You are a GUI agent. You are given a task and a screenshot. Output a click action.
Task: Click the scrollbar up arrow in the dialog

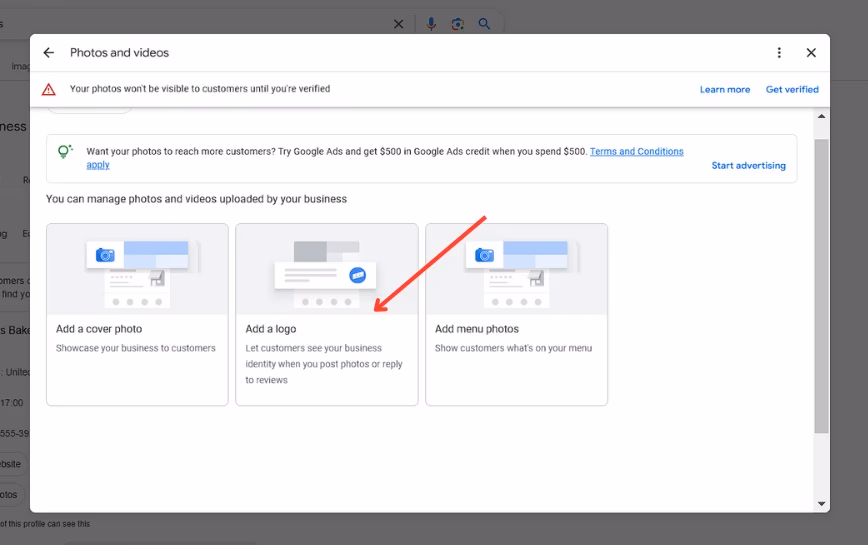tap(822, 116)
